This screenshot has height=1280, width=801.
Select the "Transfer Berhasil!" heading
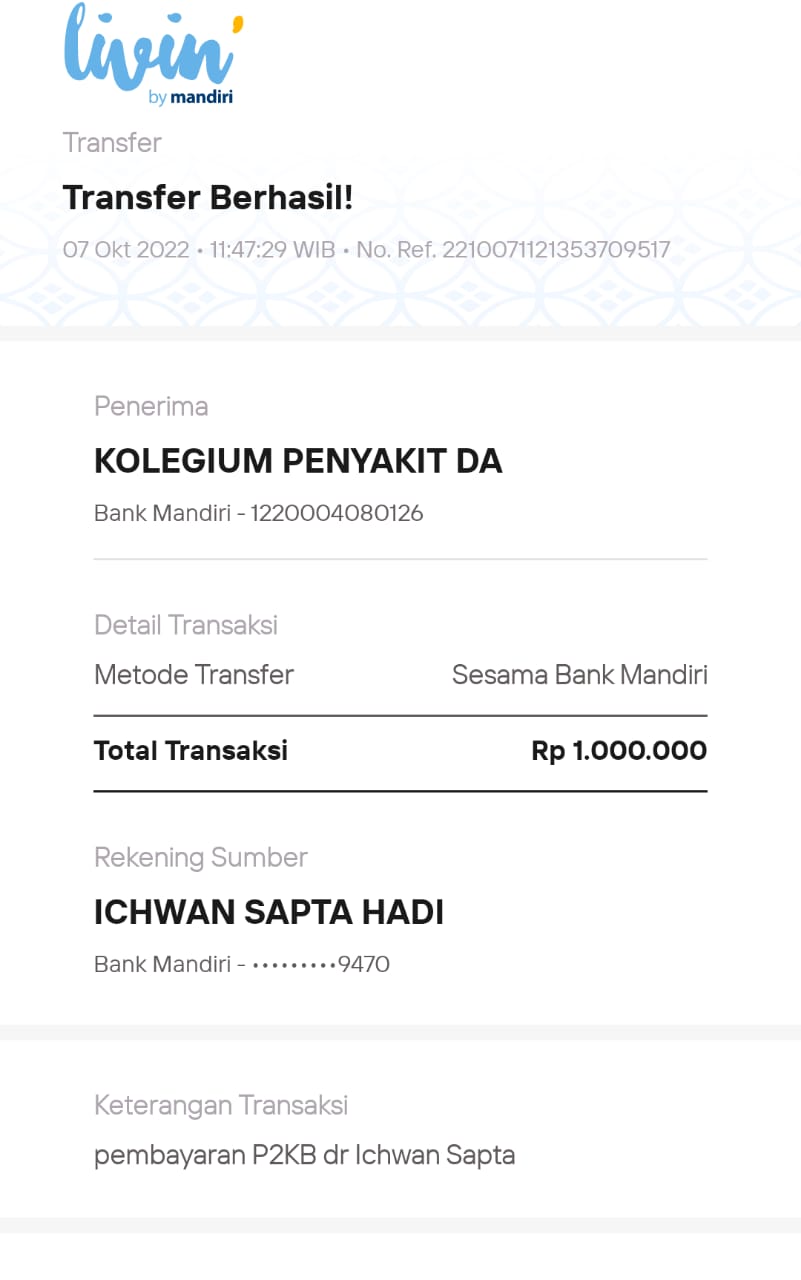click(x=208, y=198)
